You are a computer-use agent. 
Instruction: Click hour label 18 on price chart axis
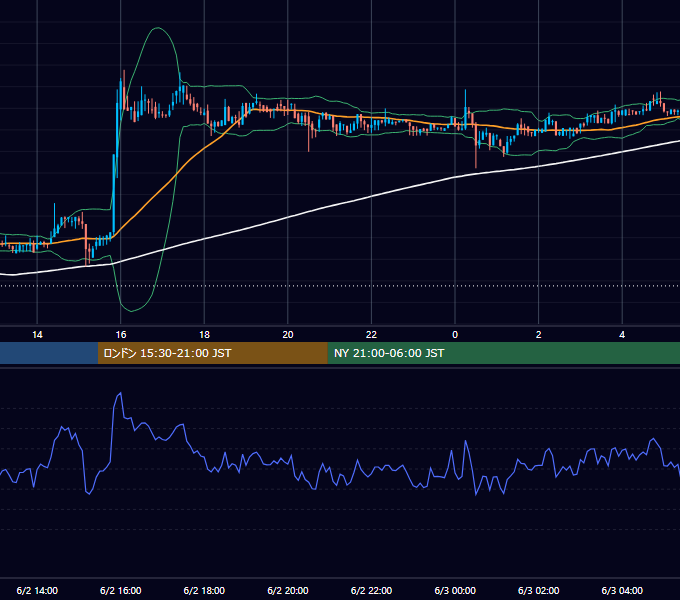tap(204, 335)
